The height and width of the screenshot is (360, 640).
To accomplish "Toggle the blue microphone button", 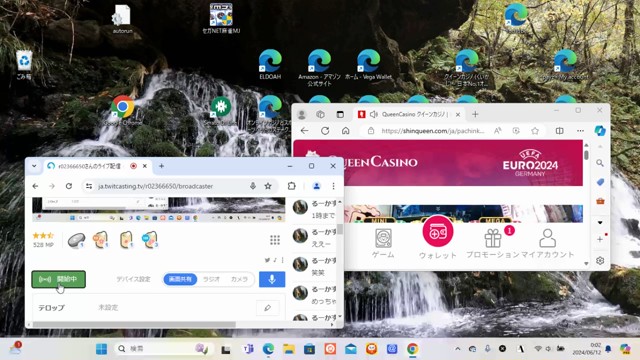I will (x=272, y=279).
